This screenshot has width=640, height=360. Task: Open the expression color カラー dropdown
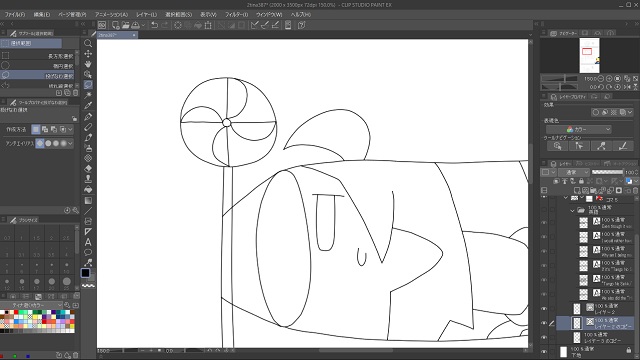tap(578, 129)
